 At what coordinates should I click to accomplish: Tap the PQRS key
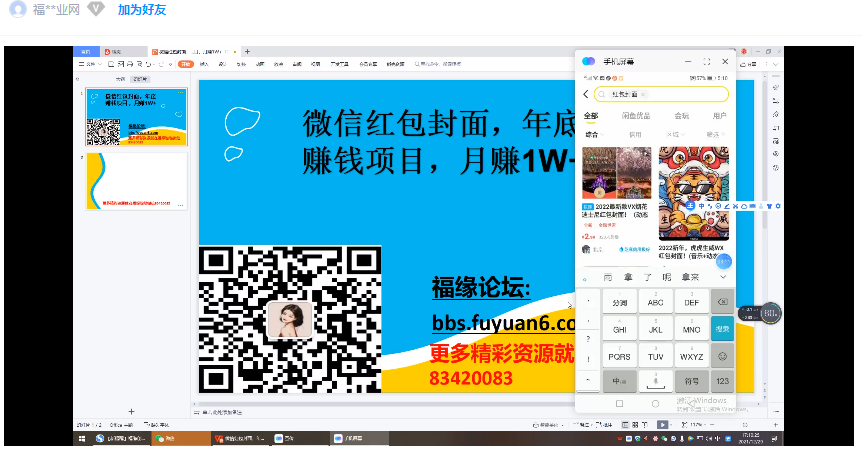pos(620,356)
